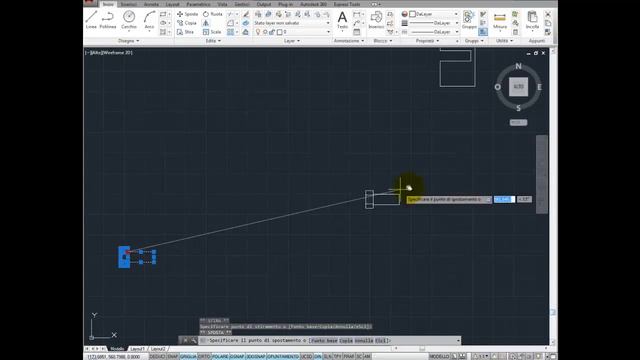
Task: Click the layer lightbulb on/off icon
Action: pos(258,32)
